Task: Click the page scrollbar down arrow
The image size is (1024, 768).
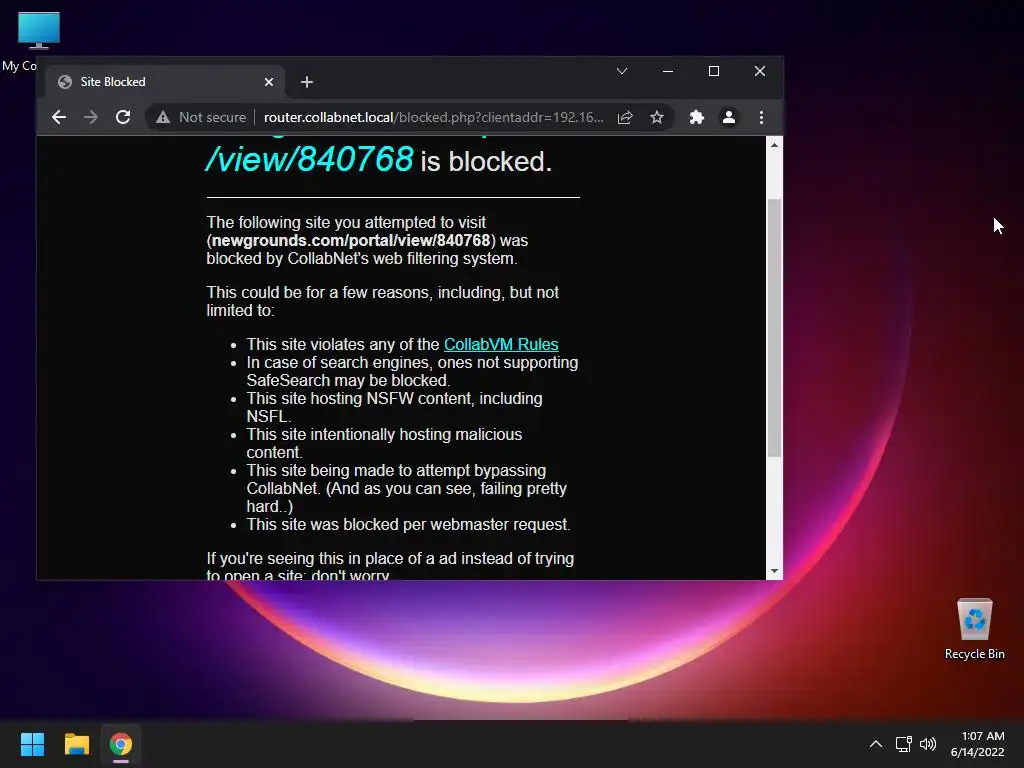Action: point(774,571)
